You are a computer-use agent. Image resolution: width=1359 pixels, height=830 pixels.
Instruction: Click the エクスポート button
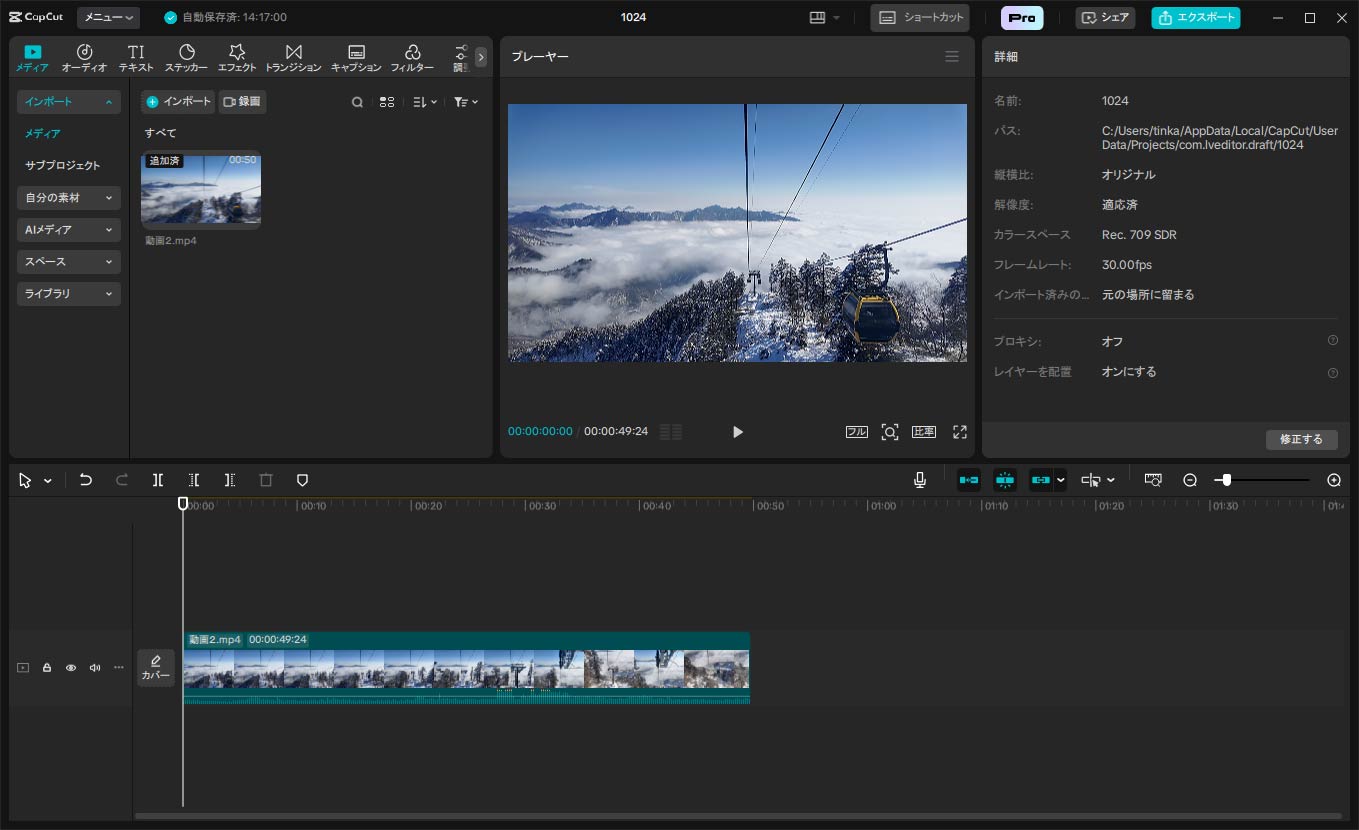(x=1195, y=18)
